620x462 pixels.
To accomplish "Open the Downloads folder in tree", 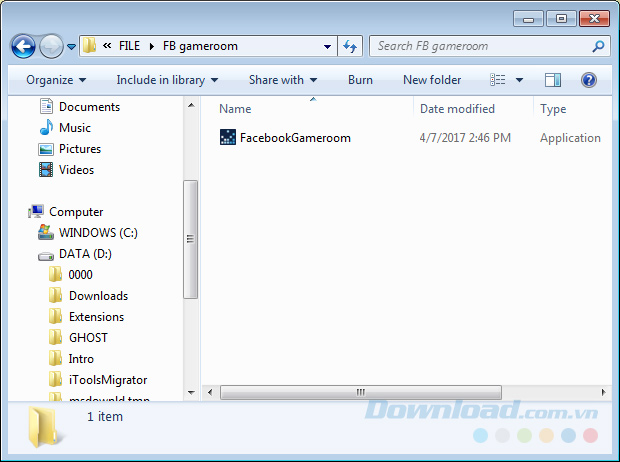I will (x=98, y=295).
